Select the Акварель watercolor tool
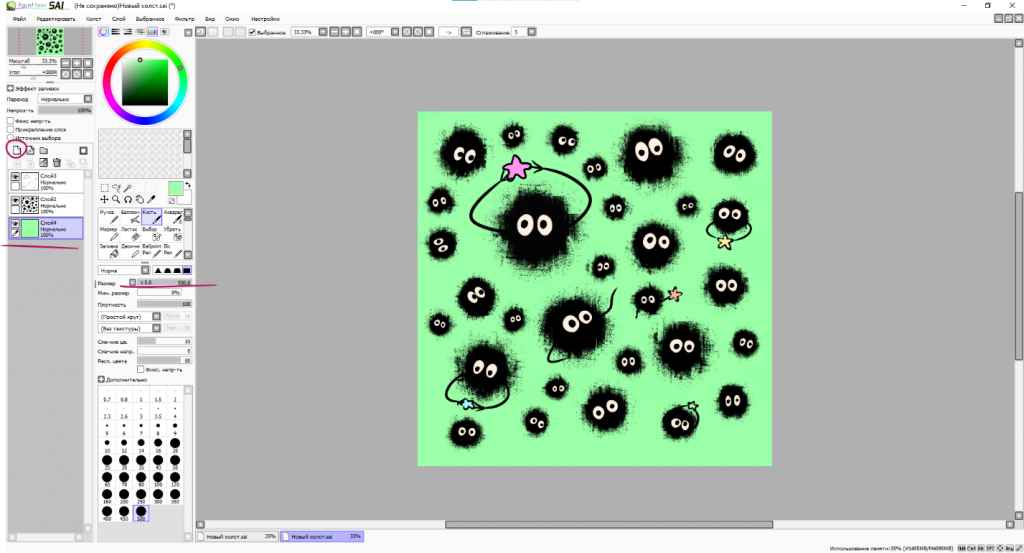The image size is (1024, 553). (172, 217)
